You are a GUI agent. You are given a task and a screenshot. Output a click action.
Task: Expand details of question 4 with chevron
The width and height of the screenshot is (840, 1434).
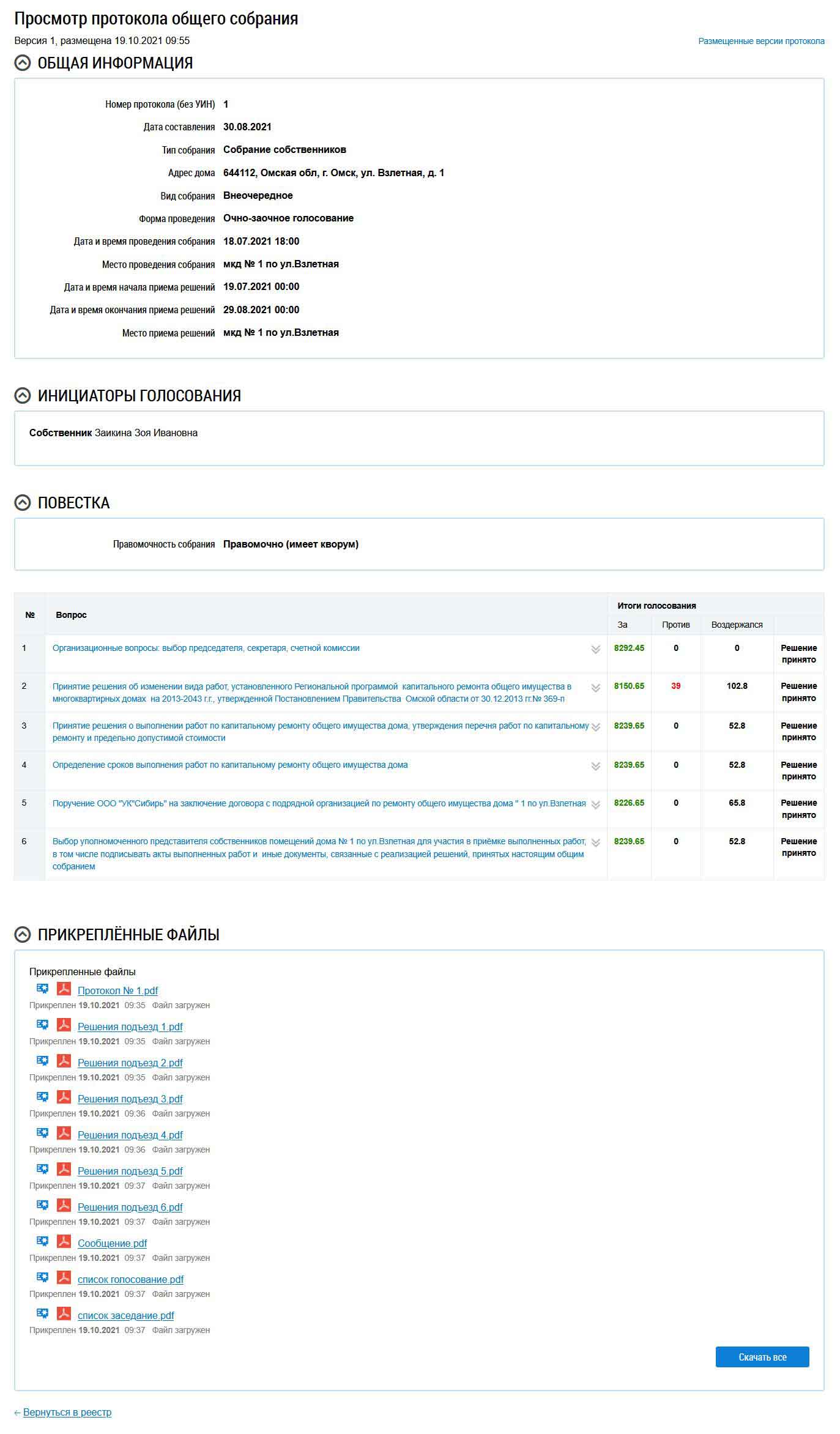pos(595,767)
